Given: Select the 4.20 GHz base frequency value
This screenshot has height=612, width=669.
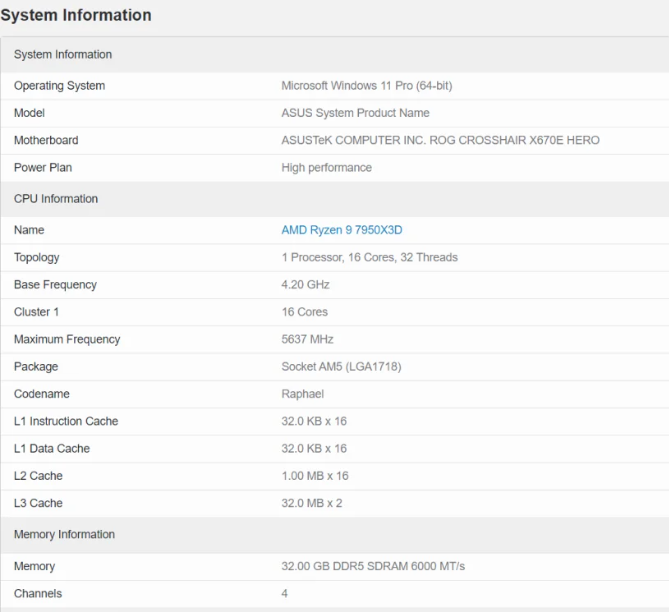Looking at the screenshot, I should [305, 285].
